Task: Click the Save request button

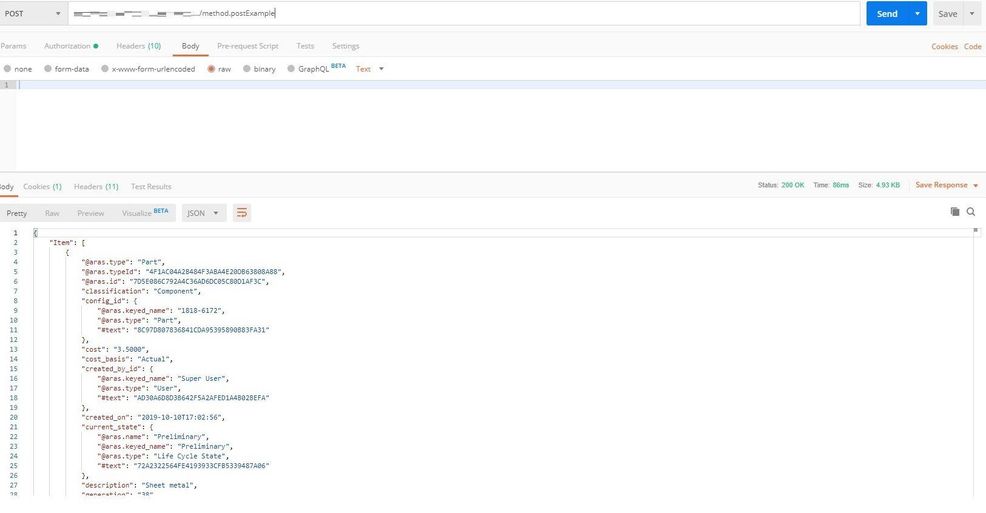Action: click(x=946, y=14)
